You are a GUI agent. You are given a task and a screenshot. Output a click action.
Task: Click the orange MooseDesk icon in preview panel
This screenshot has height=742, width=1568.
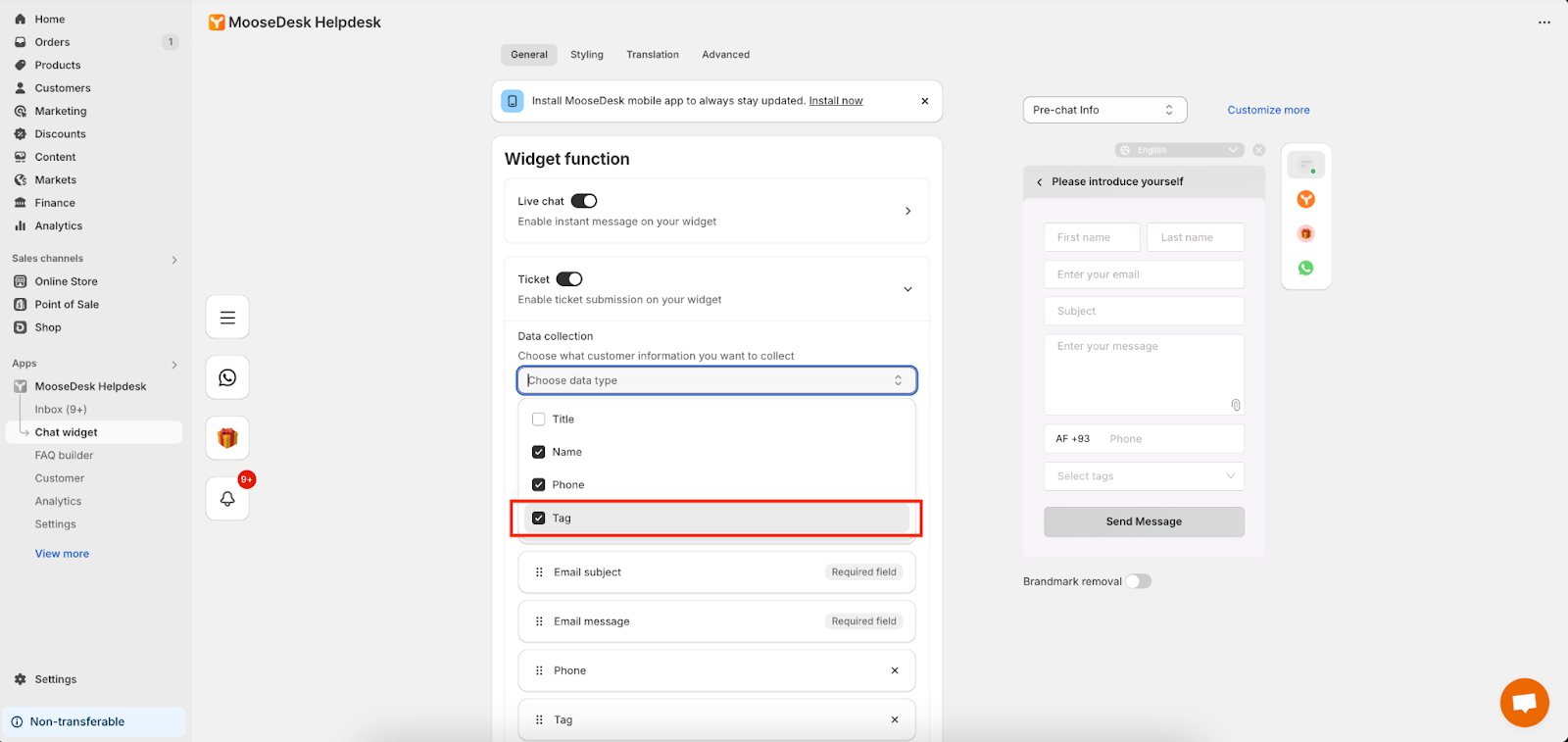point(1305,199)
